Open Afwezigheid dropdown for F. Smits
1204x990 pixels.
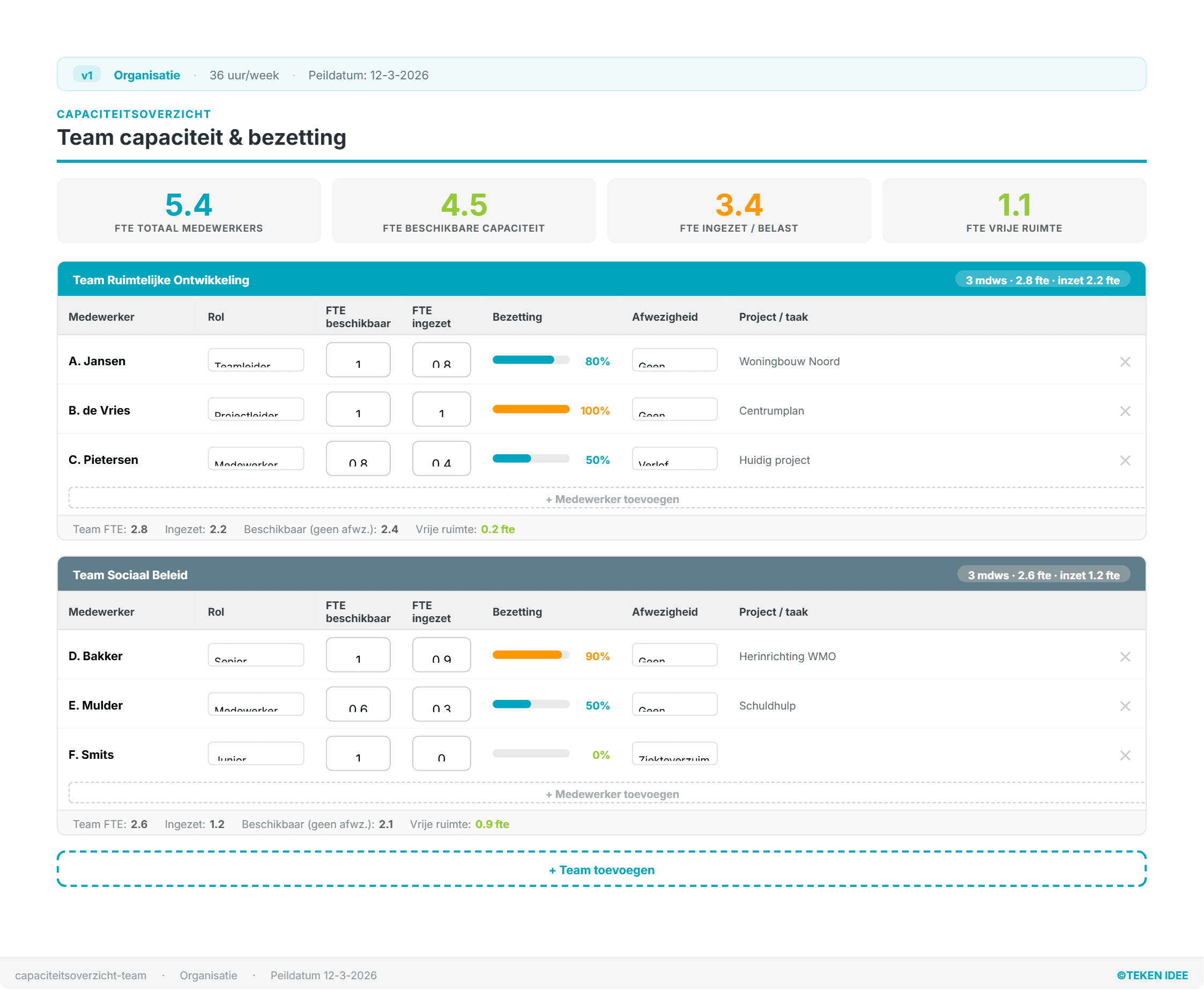coord(674,754)
